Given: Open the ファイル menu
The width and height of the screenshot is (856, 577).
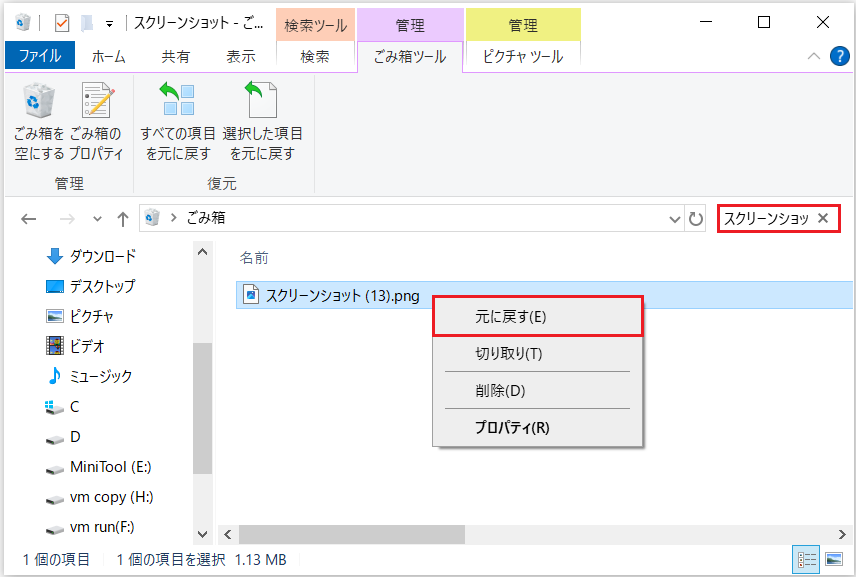Looking at the screenshot, I should [x=40, y=56].
